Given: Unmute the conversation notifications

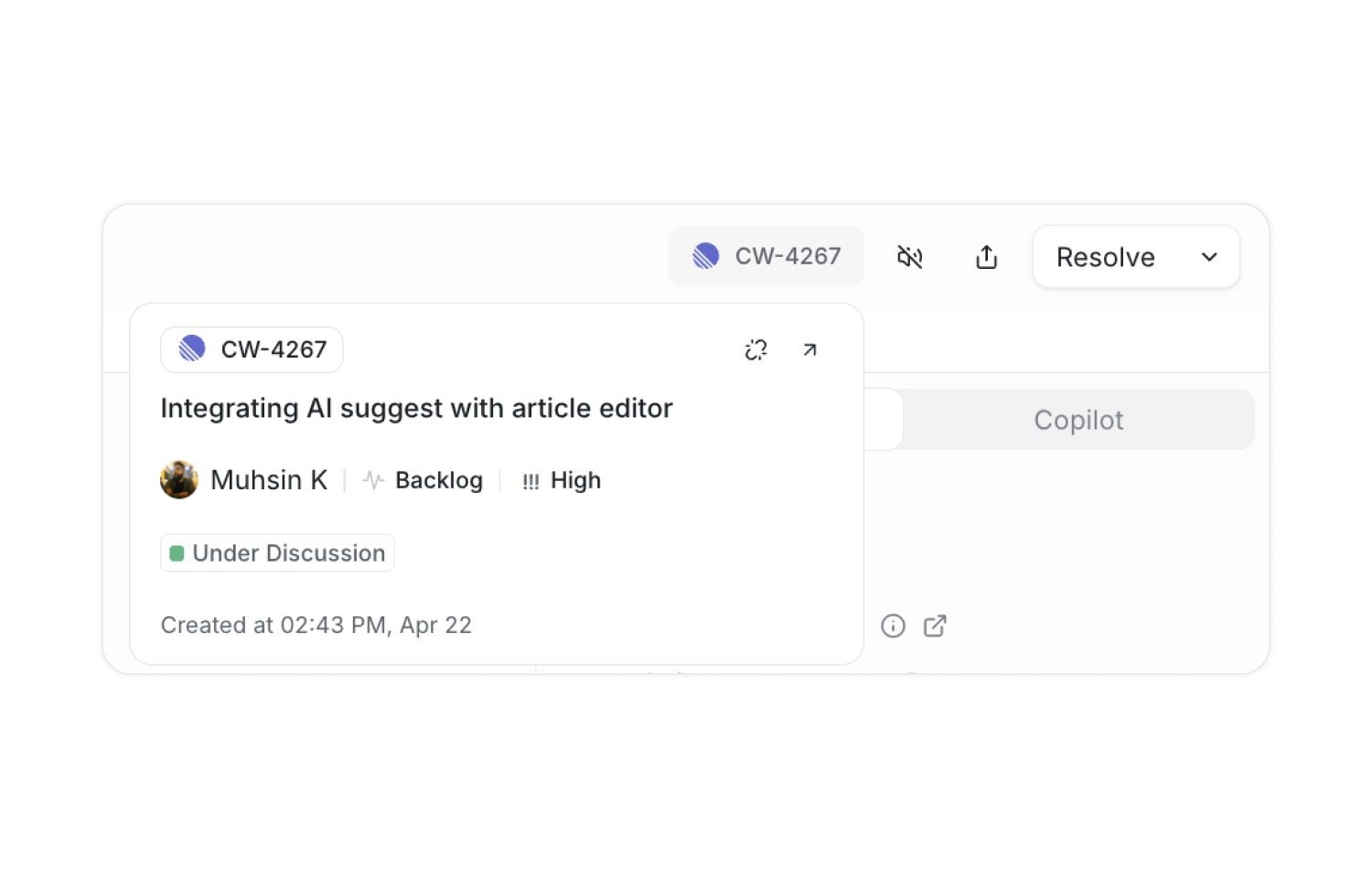Looking at the screenshot, I should pyautogui.click(x=910, y=257).
